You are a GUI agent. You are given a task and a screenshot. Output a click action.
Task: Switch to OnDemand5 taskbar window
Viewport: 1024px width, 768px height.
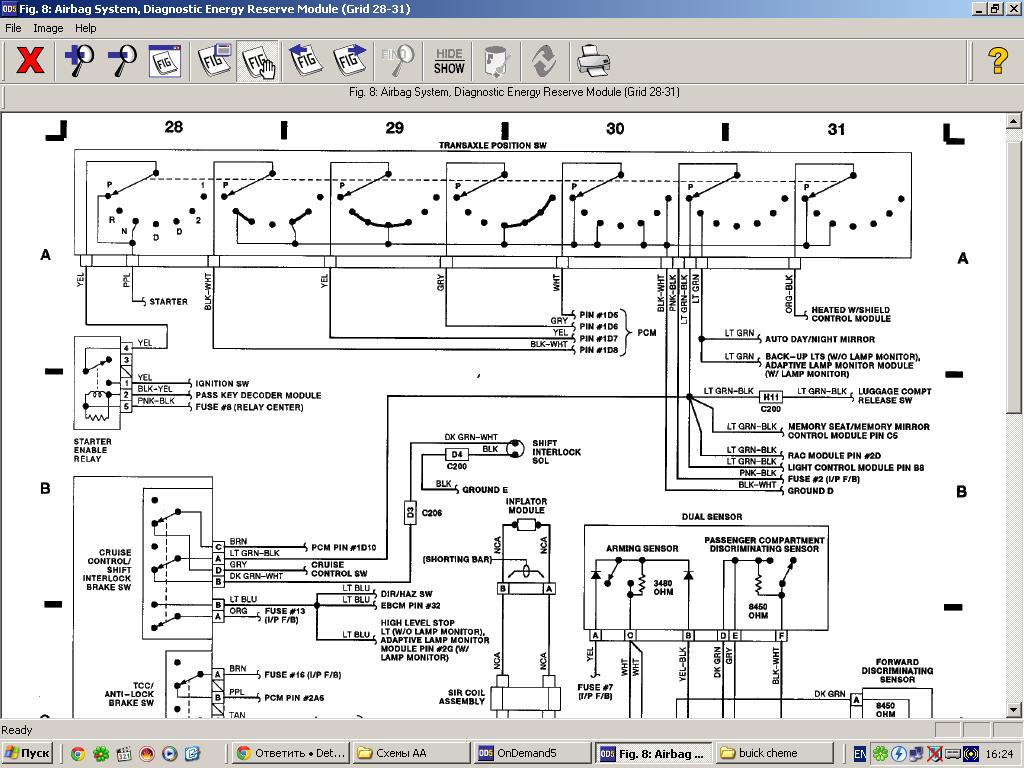(x=531, y=753)
